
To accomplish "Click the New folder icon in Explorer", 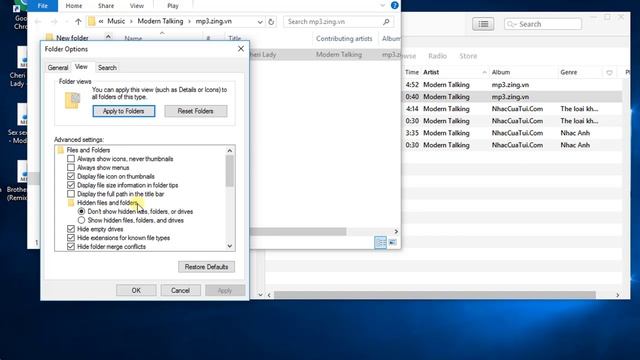I will tap(49, 38).
